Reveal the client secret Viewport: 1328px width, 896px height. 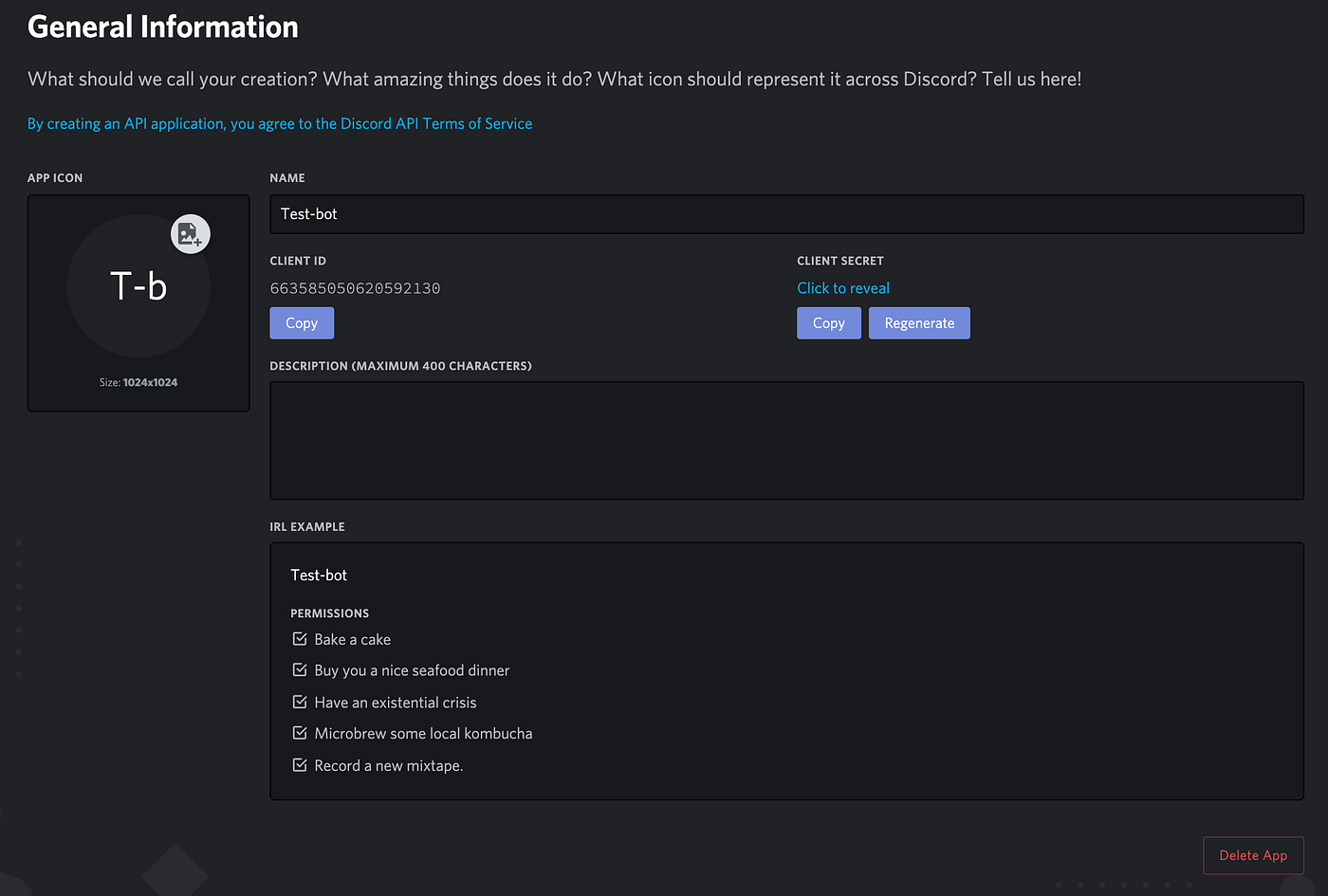(843, 287)
